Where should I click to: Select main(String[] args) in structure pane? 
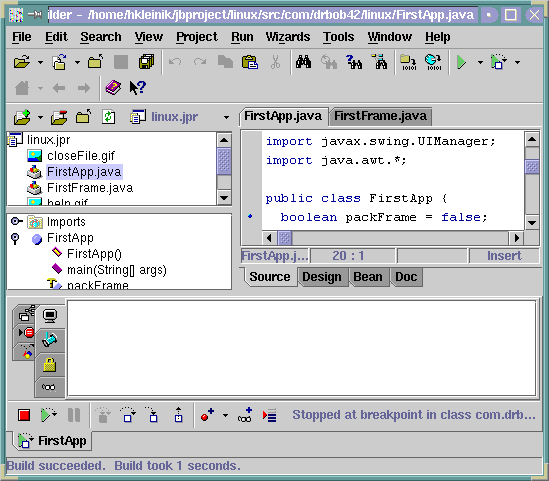click(x=117, y=270)
